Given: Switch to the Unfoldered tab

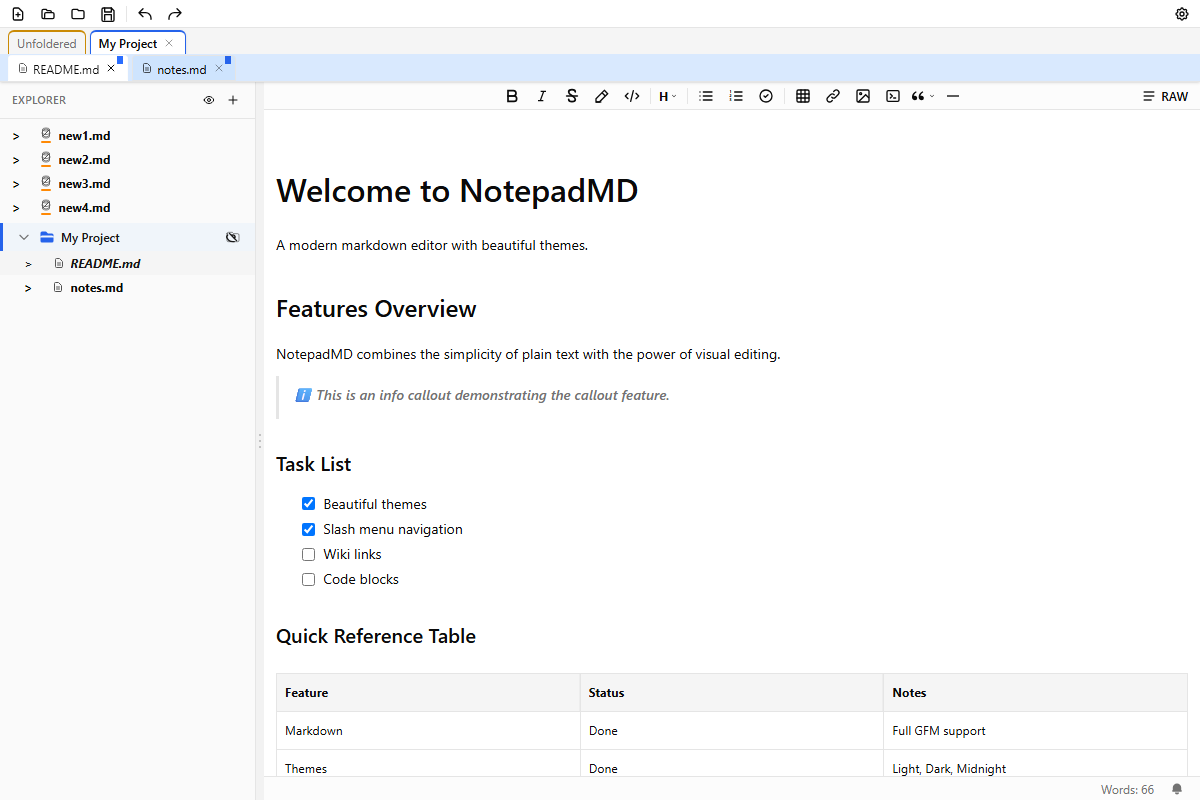Looking at the screenshot, I should [47, 43].
